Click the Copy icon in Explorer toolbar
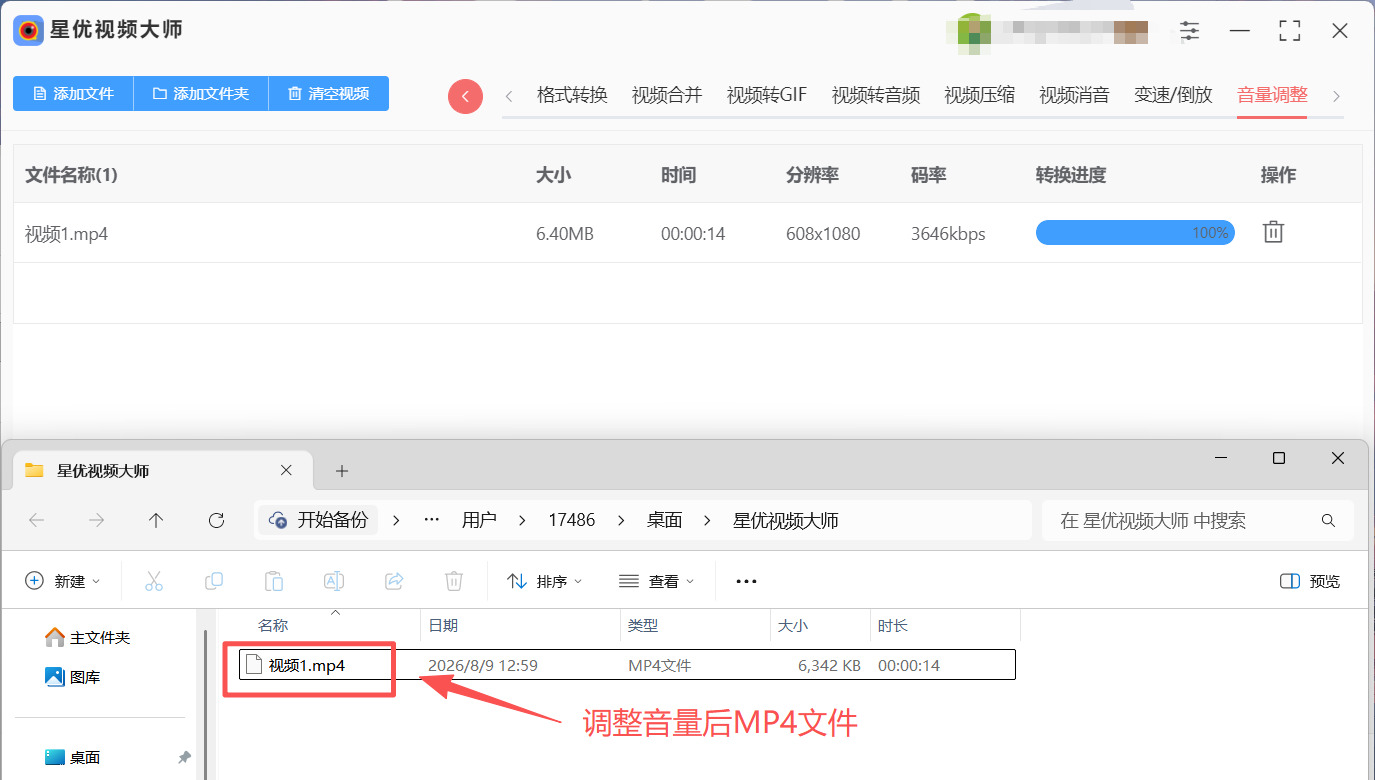Image resolution: width=1375 pixels, height=780 pixels. (213, 581)
